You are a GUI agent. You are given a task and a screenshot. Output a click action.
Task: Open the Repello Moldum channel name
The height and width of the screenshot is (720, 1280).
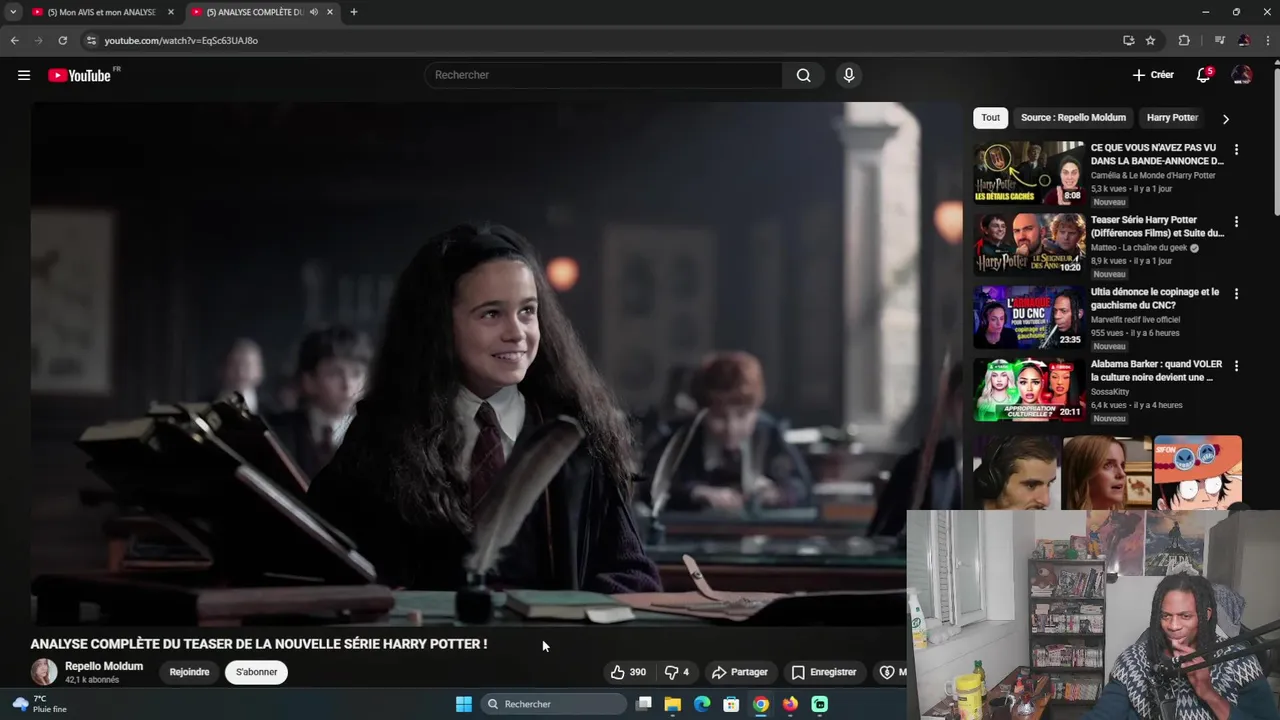(x=104, y=666)
